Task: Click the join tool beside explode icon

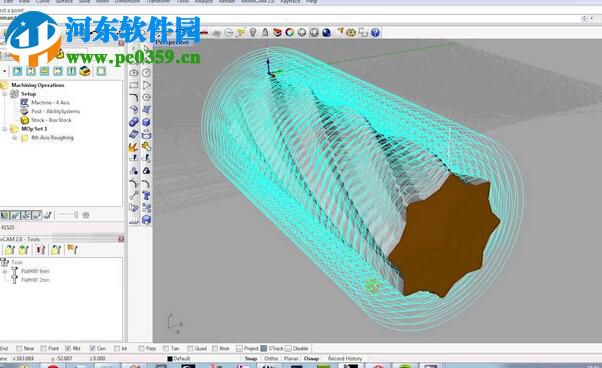Action: pyautogui.click(x=146, y=147)
